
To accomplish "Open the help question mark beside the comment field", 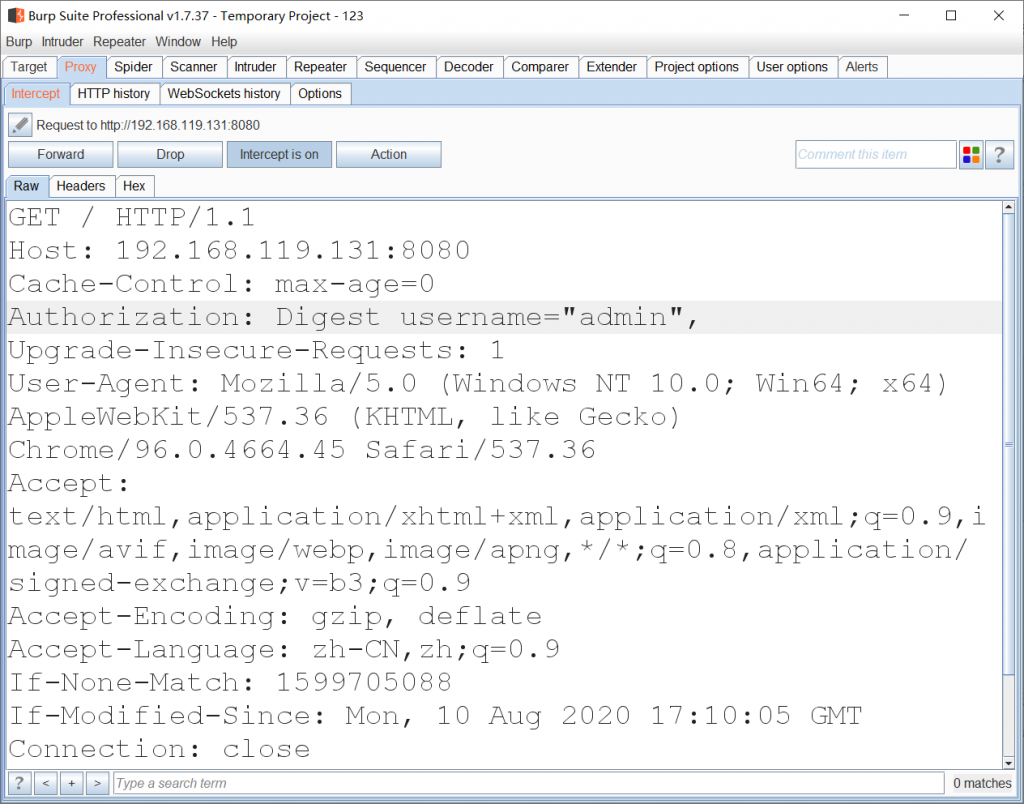I will [x=999, y=155].
